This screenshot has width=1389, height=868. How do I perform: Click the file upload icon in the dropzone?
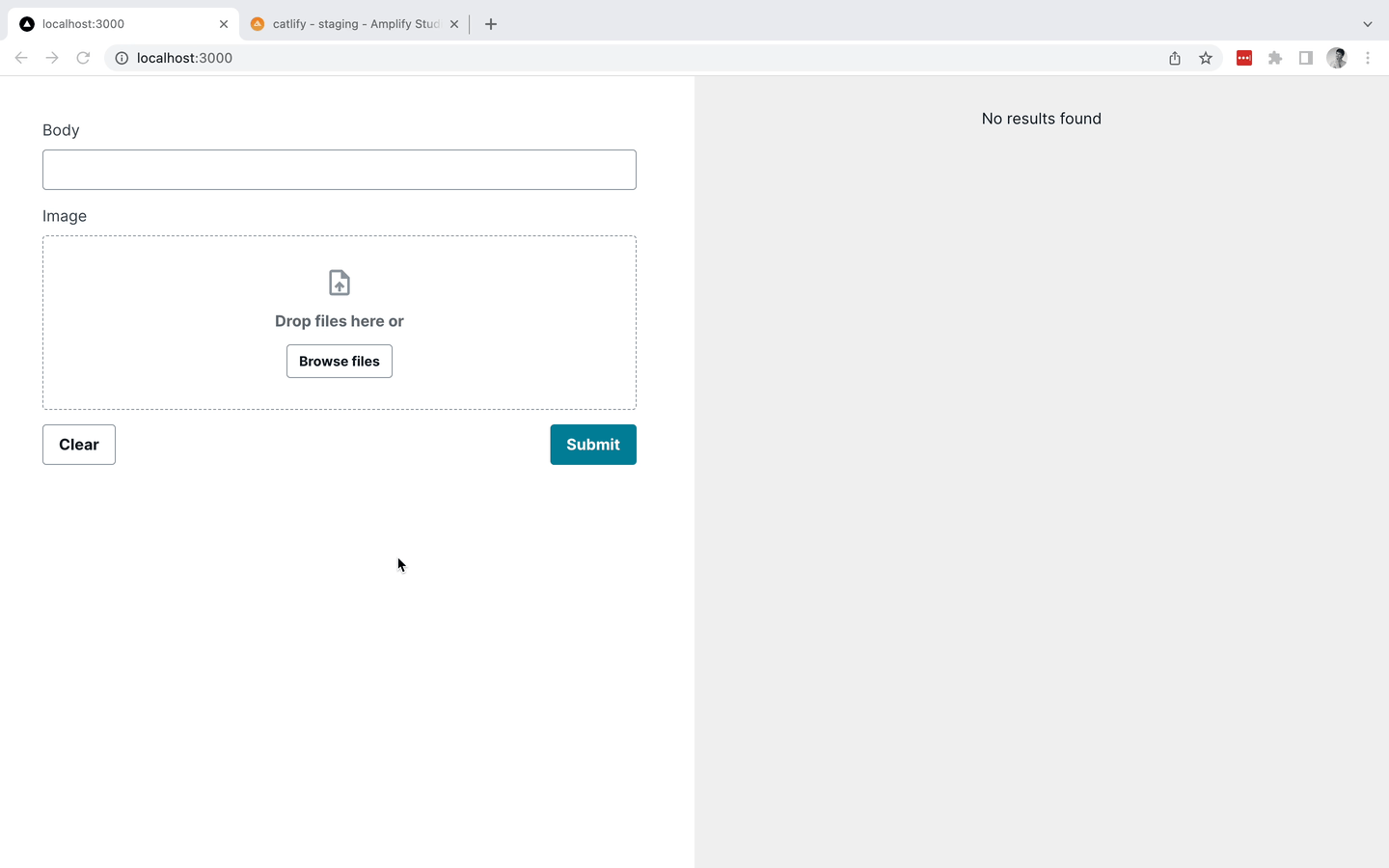tap(339, 282)
